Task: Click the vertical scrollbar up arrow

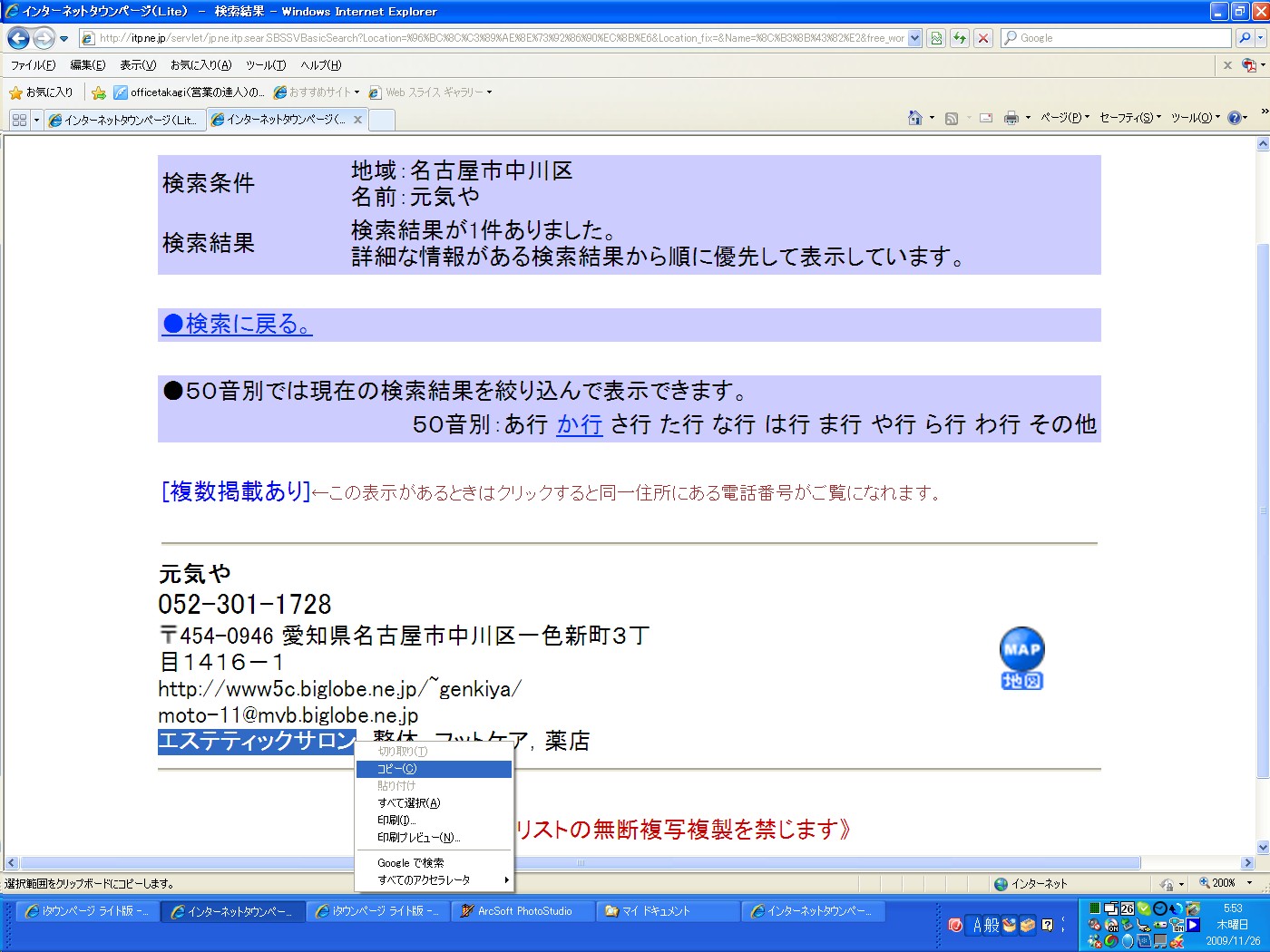Action: coord(1262,144)
